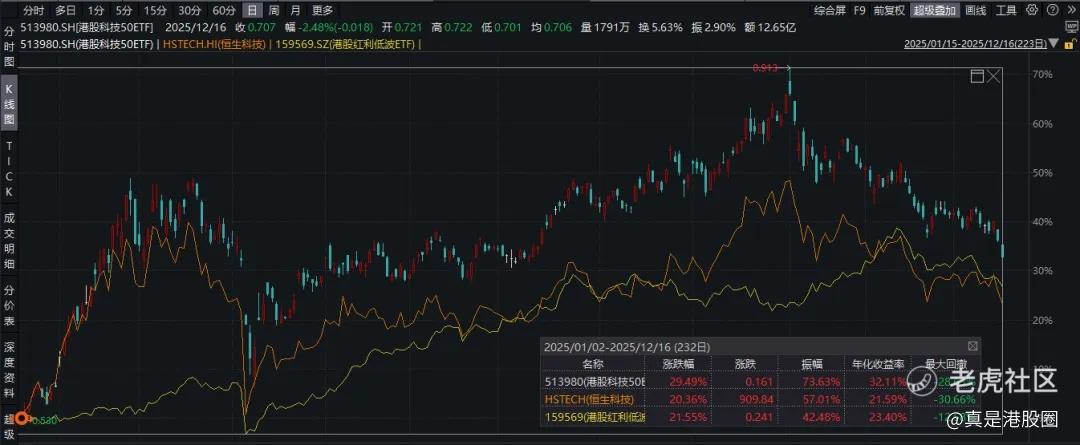Switch to 多日 period tab
This screenshot has height=445, width=1080.
pyautogui.click(x=65, y=10)
